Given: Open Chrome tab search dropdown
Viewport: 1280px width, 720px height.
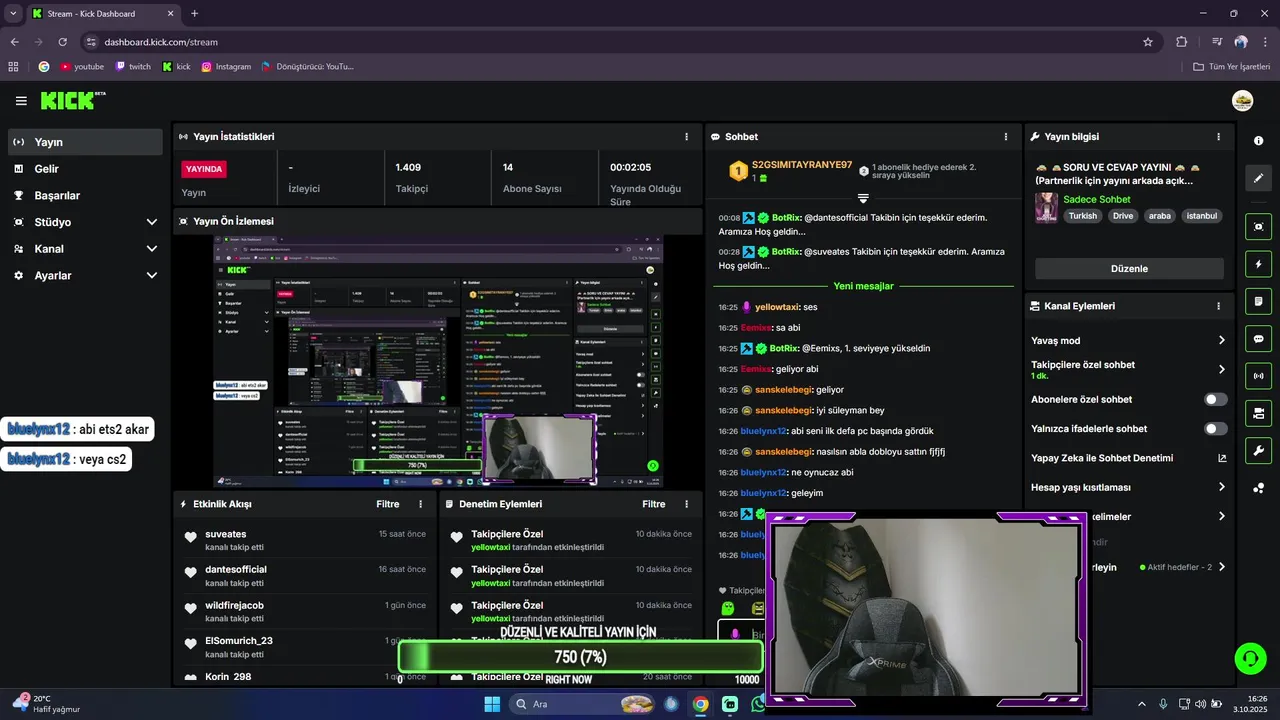Looking at the screenshot, I should (13, 14).
